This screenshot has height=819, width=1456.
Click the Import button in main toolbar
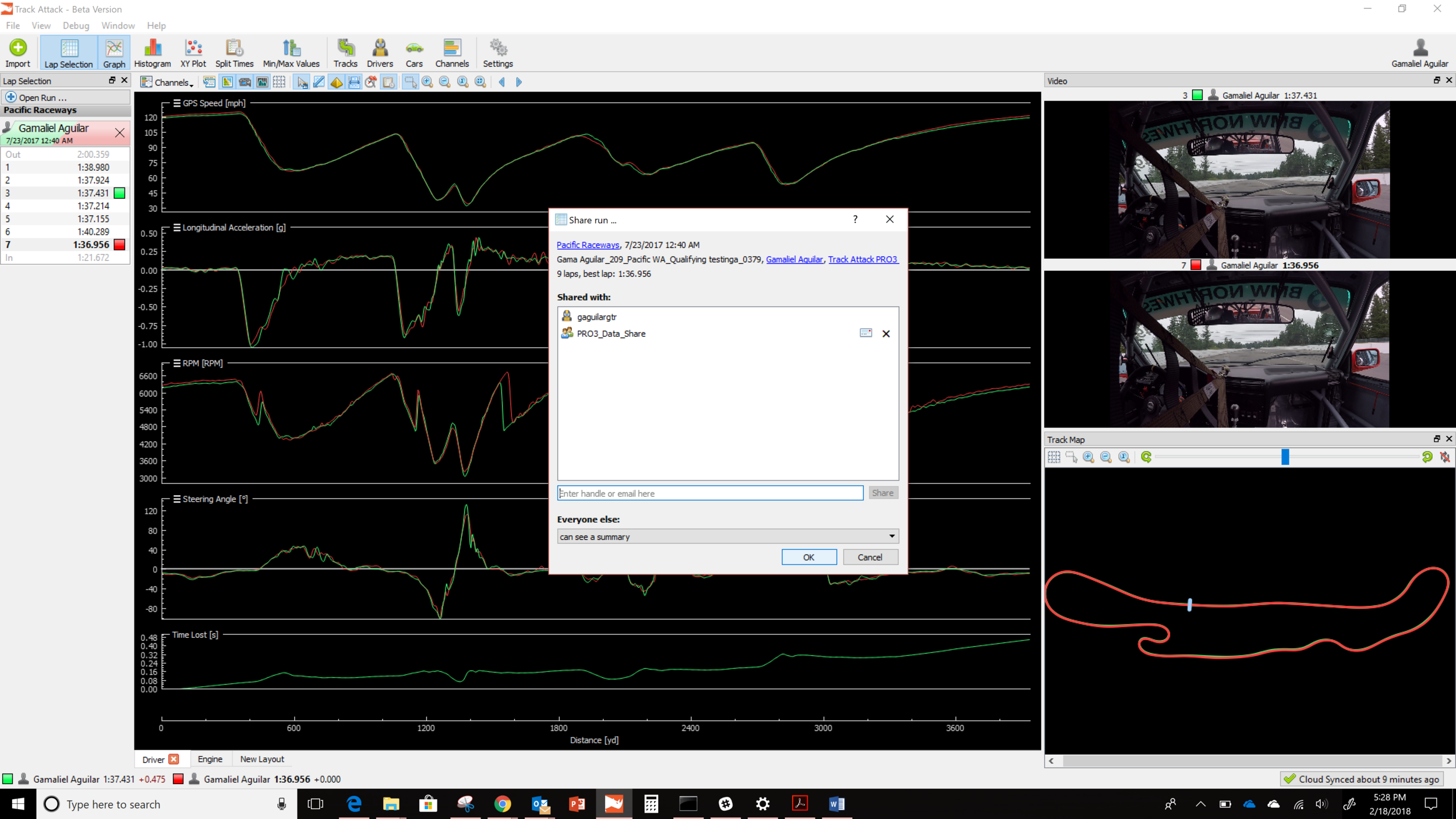[17, 53]
